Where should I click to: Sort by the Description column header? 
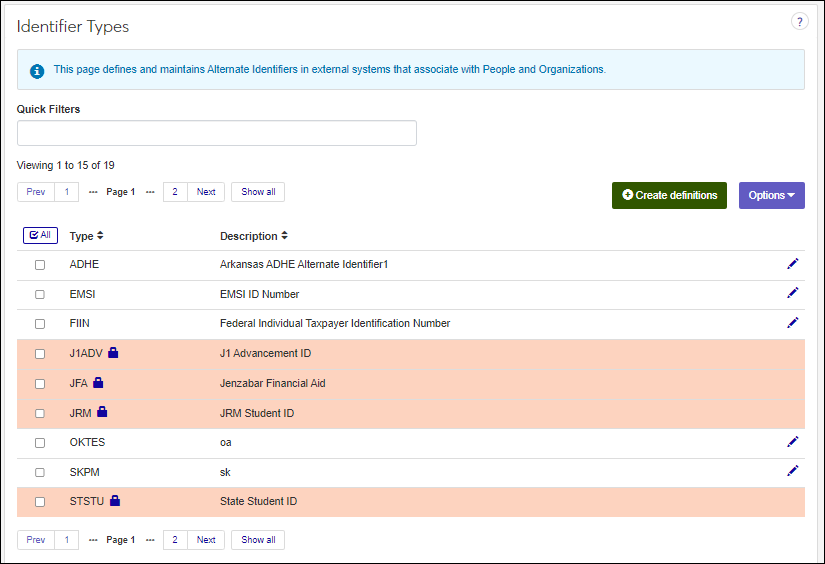tap(253, 237)
